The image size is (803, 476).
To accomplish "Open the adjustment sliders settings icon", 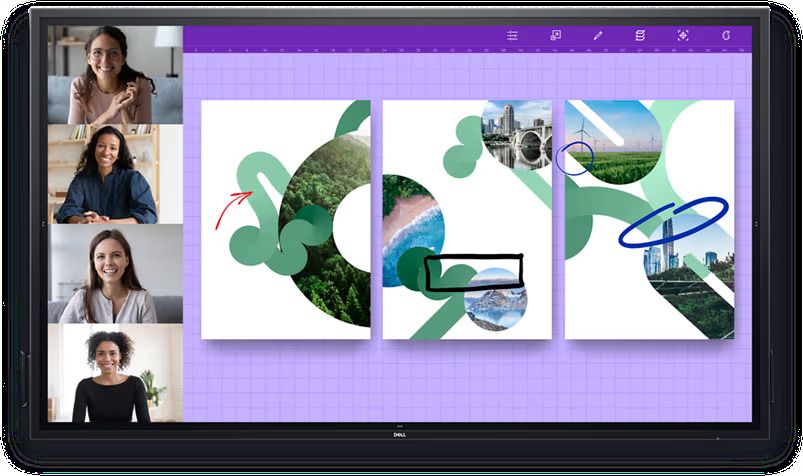I will tap(512, 35).
